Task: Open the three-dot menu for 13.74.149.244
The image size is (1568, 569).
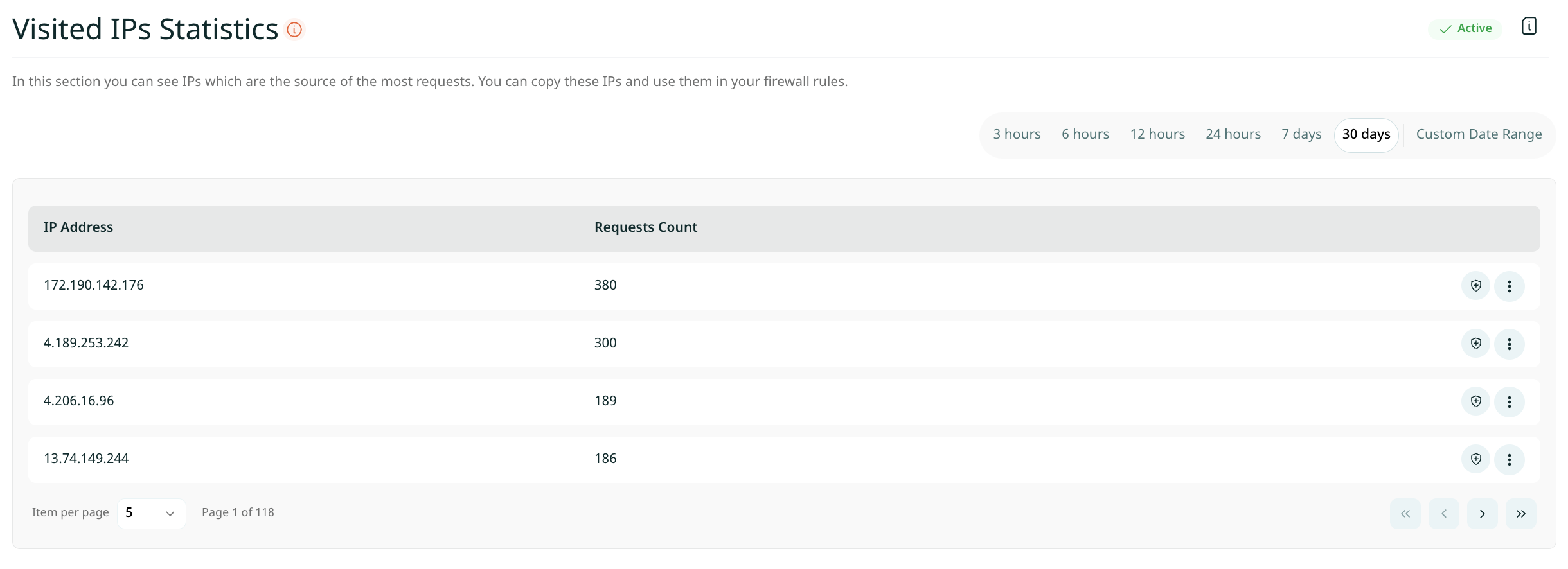Action: tap(1509, 459)
